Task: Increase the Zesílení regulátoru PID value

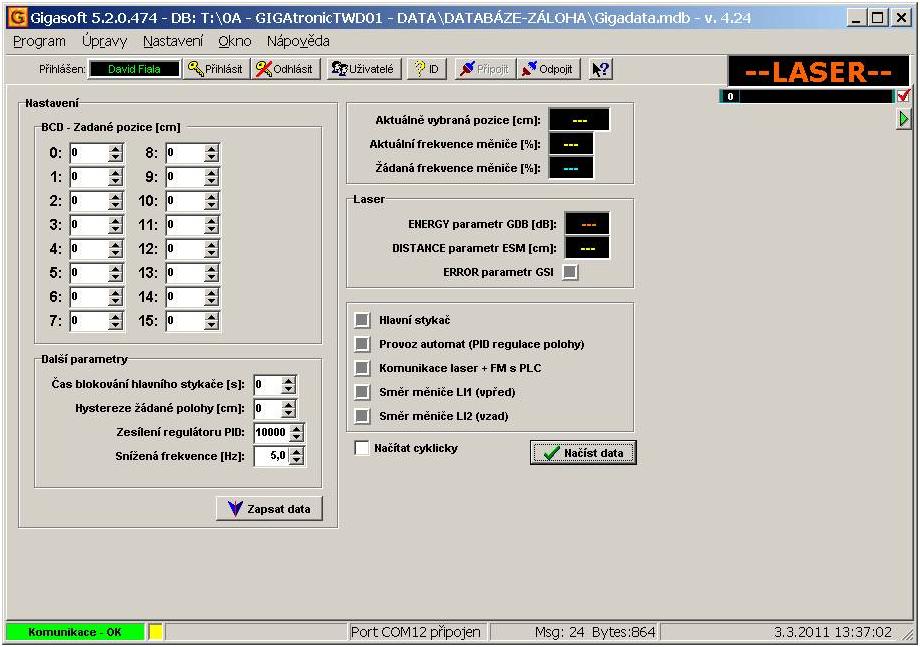Action: point(296,427)
